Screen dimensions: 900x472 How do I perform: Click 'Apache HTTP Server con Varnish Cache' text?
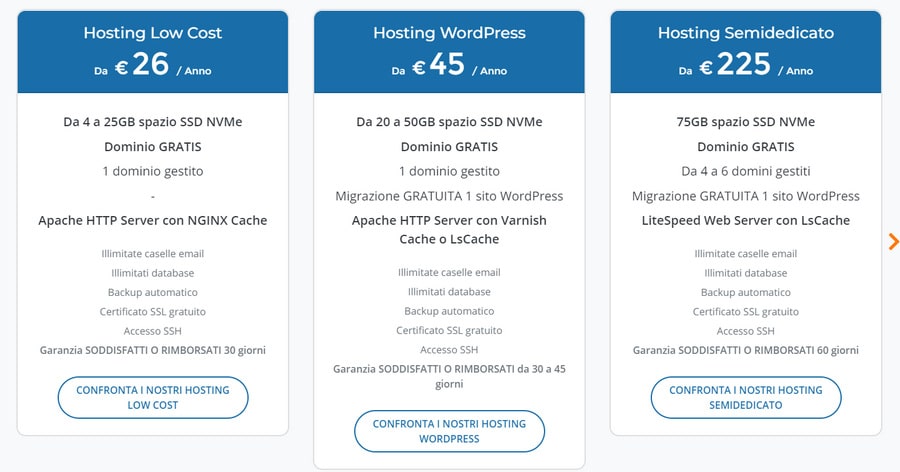point(449,229)
